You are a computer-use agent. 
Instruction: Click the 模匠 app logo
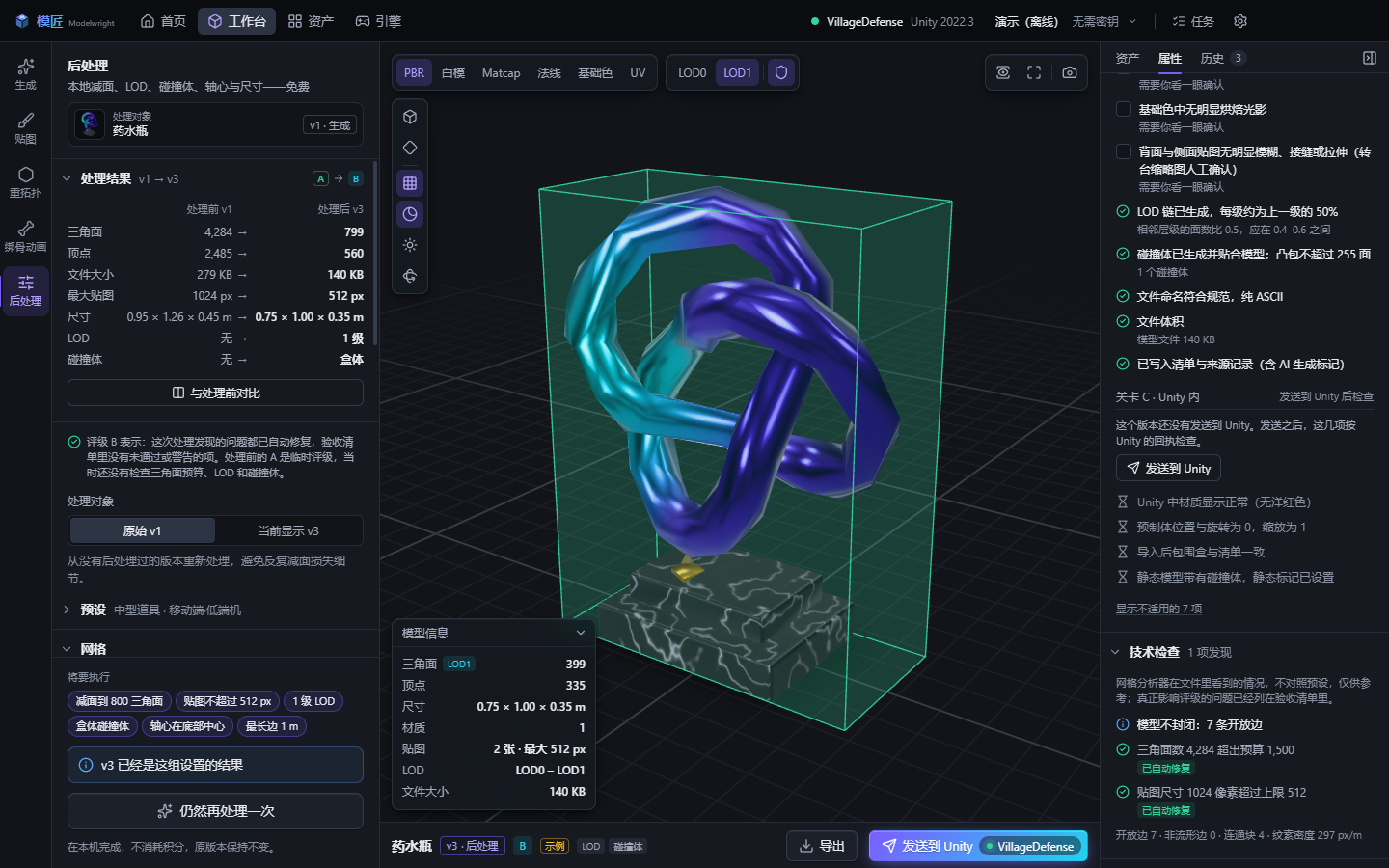click(x=65, y=21)
